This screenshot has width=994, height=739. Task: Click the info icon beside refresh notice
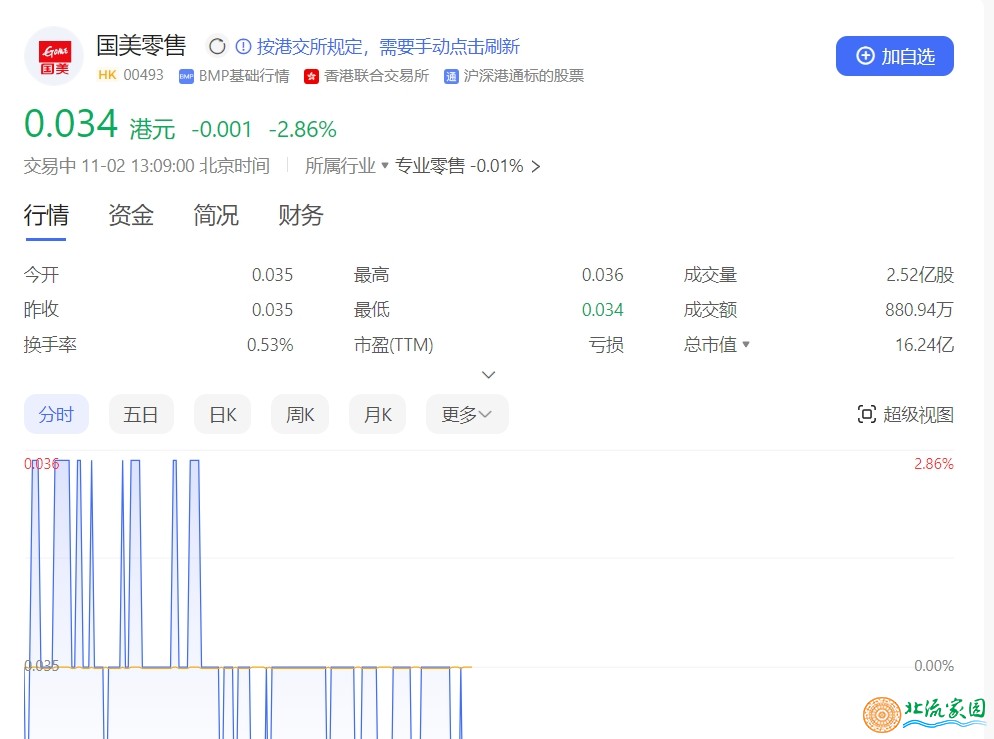tap(243, 46)
